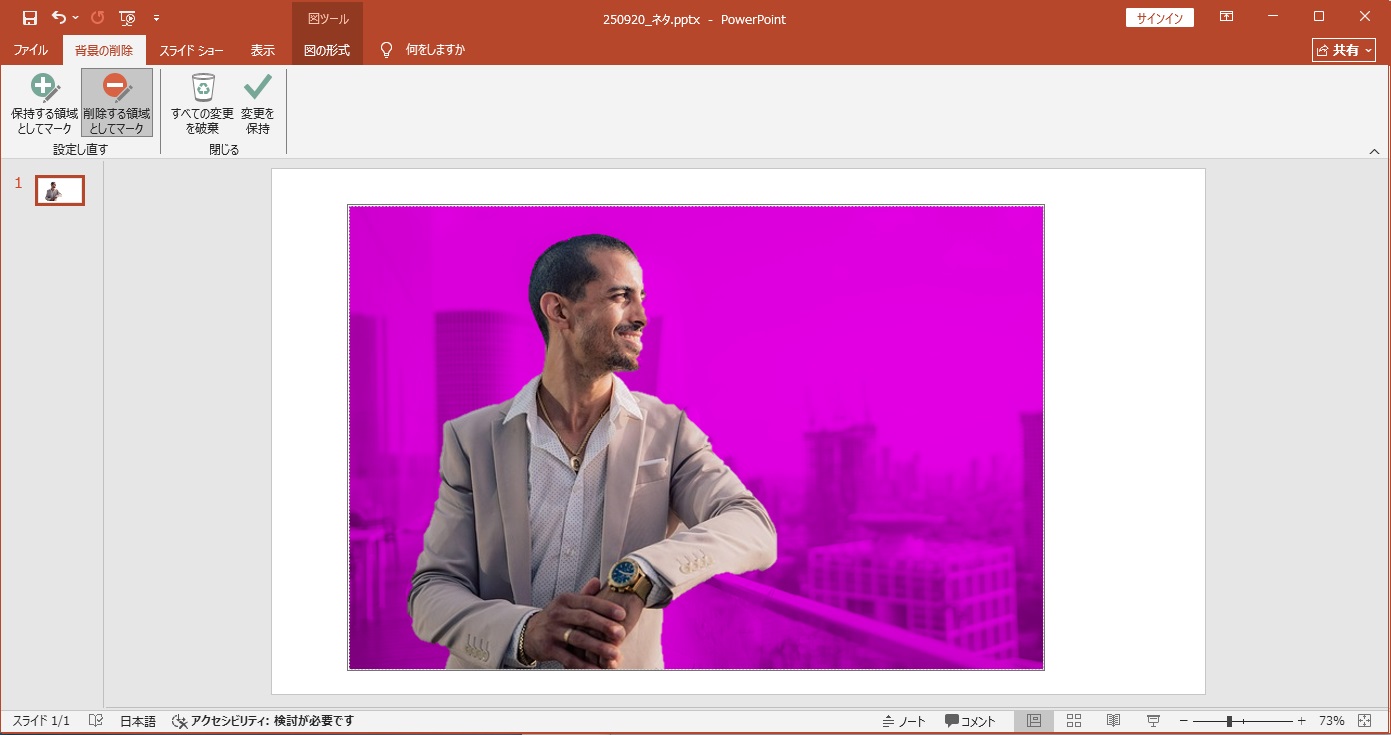Fit slide to current window icon
The width and height of the screenshot is (1391, 735).
tap(1365, 721)
